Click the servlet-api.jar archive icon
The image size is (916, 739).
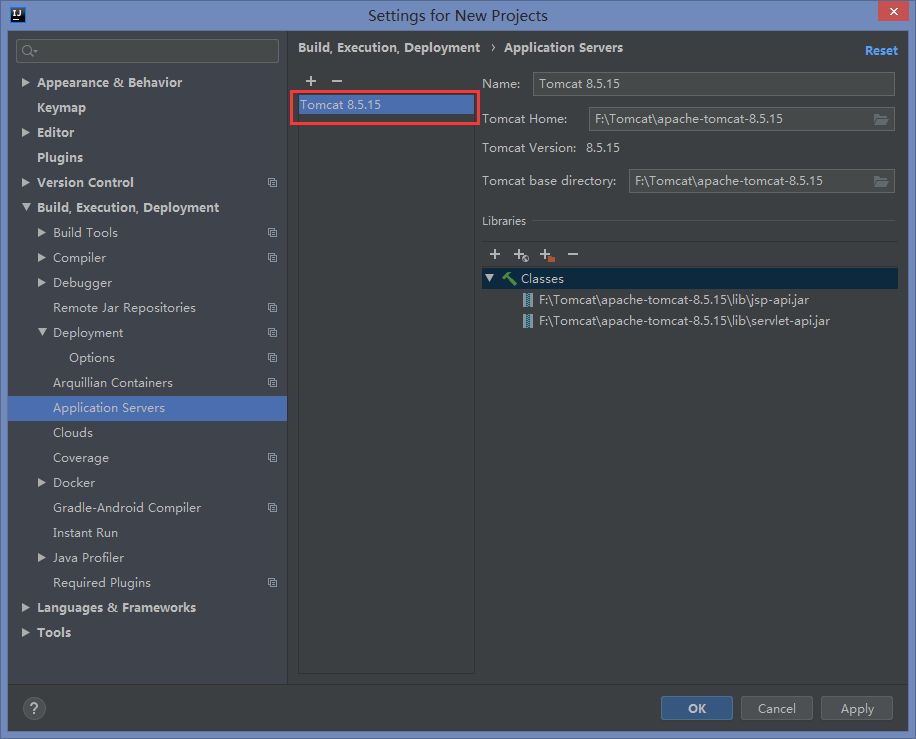pyautogui.click(x=528, y=321)
